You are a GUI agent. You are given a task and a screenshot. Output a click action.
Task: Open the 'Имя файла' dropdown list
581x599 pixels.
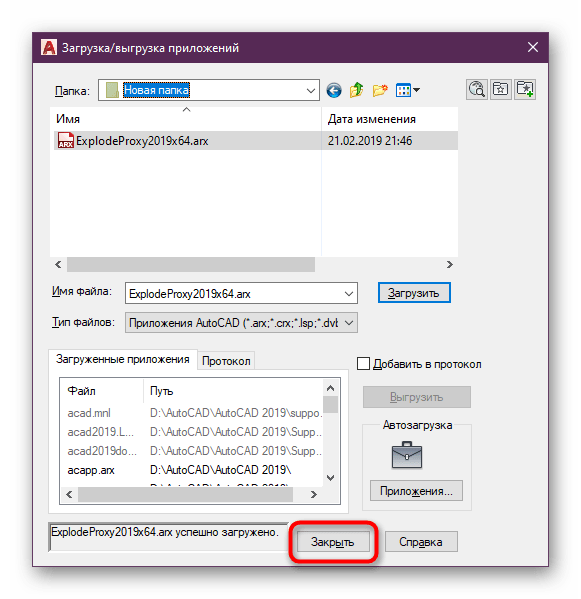point(348,294)
